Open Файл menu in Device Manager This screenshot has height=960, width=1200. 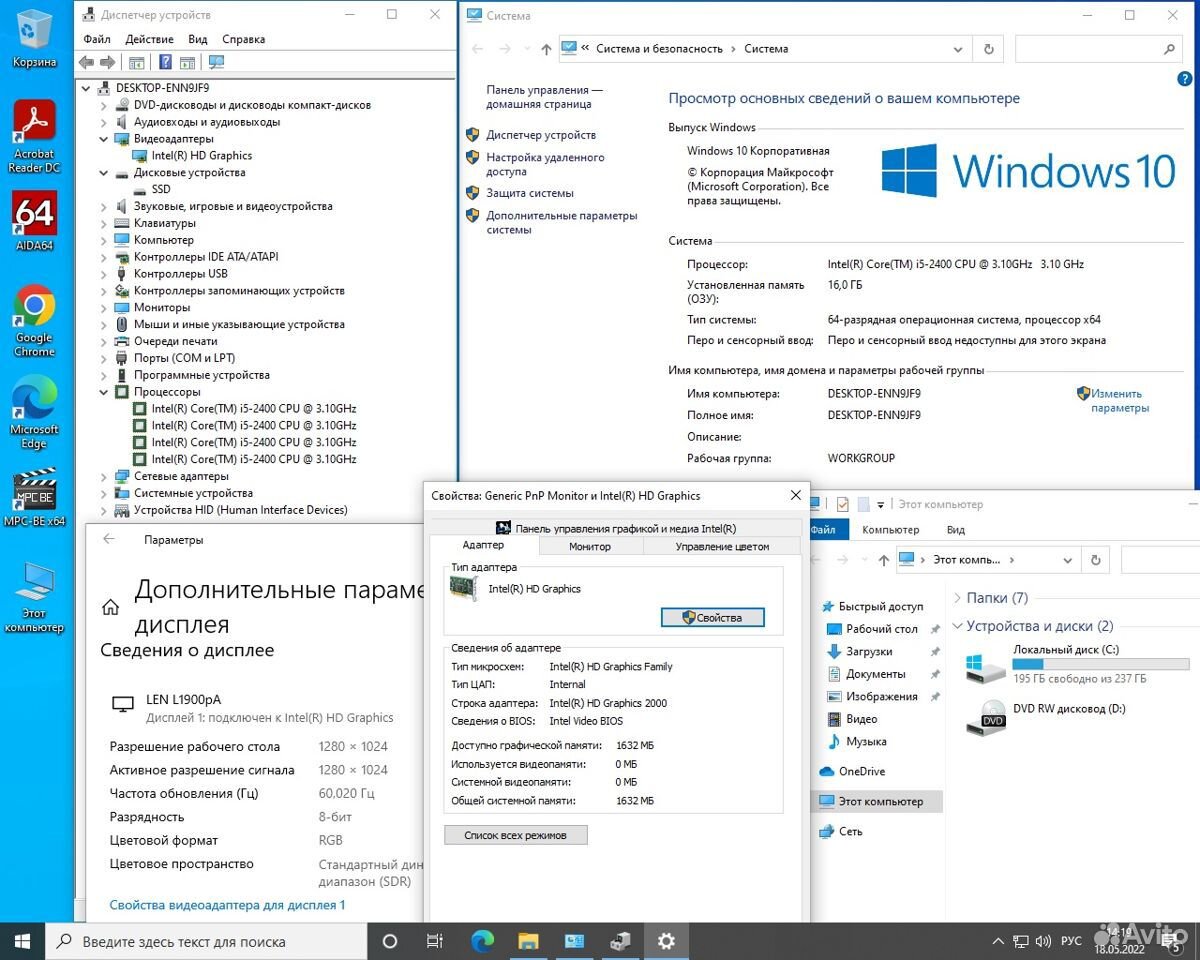97,39
